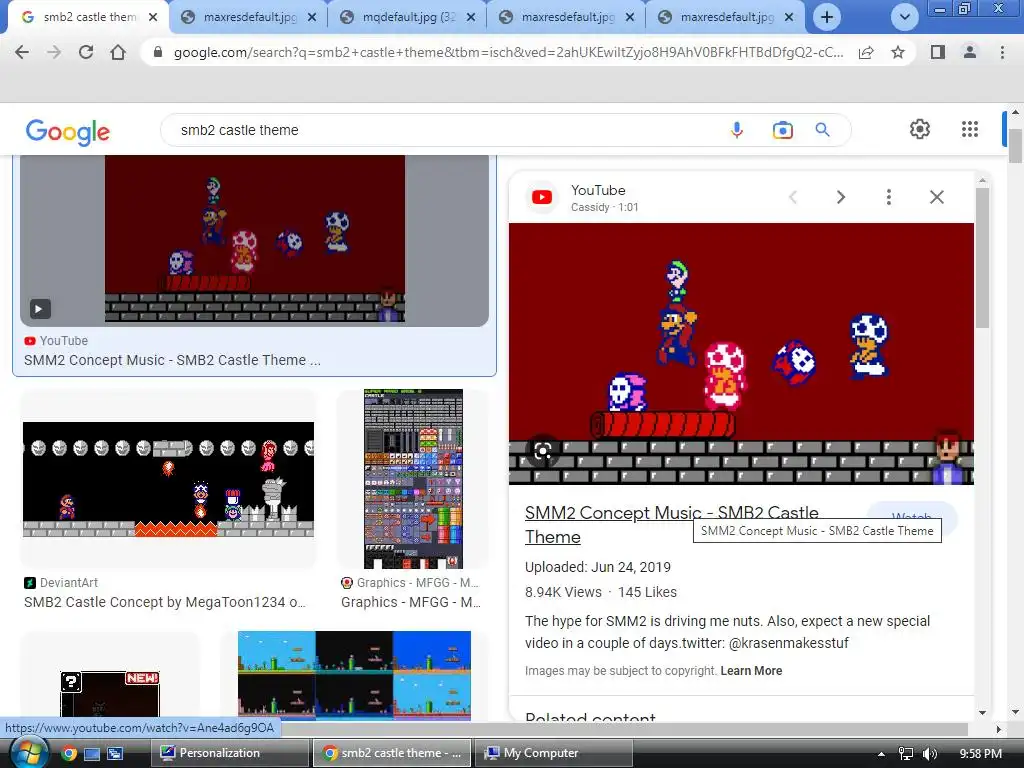Image resolution: width=1024 pixels, height=768 pixels.
Task: Click the Watch button
Action: pyautogui.click(x=912, y=517)
